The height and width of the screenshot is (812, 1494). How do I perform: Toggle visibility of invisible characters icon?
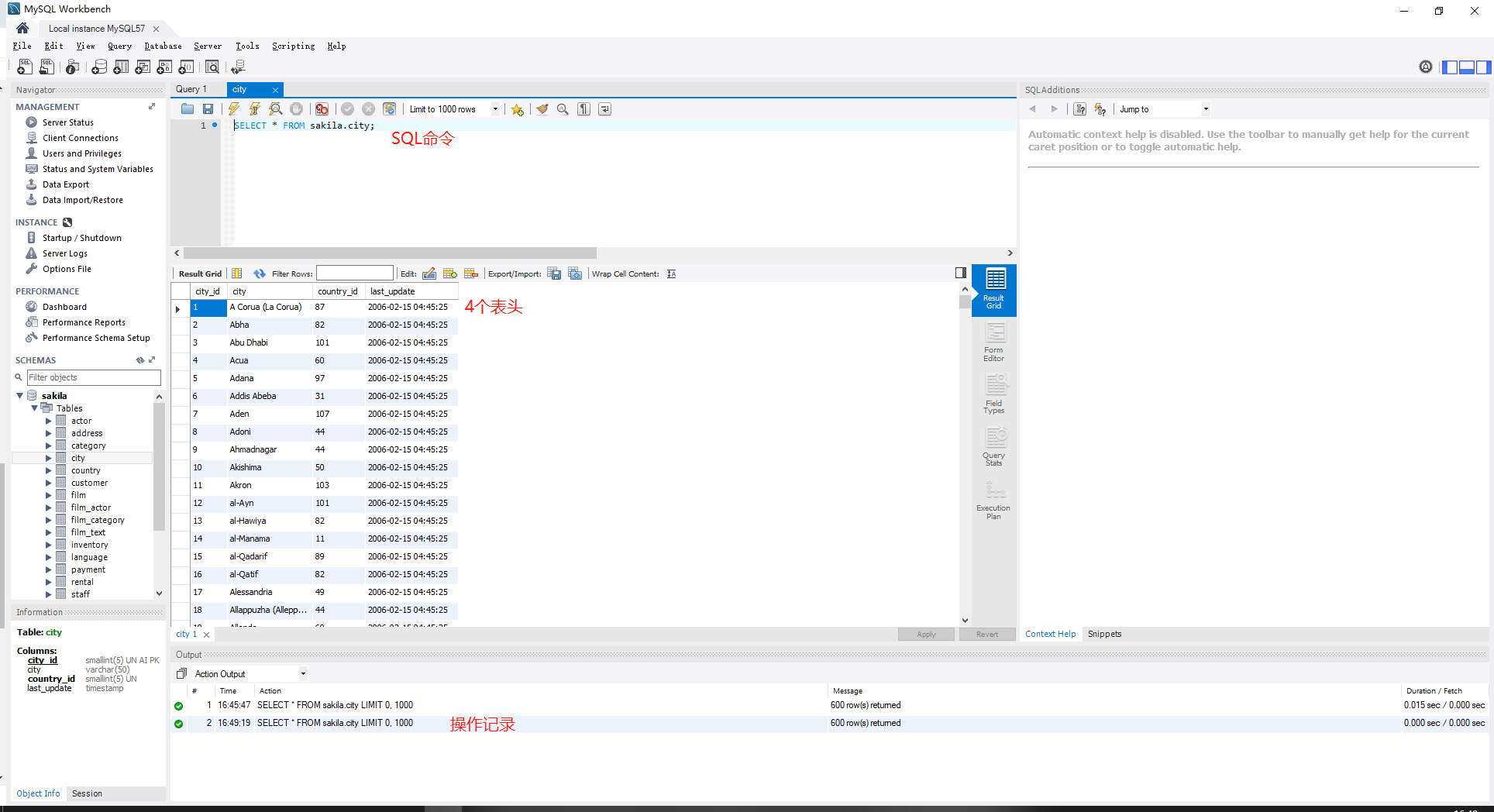coord(584,108)
